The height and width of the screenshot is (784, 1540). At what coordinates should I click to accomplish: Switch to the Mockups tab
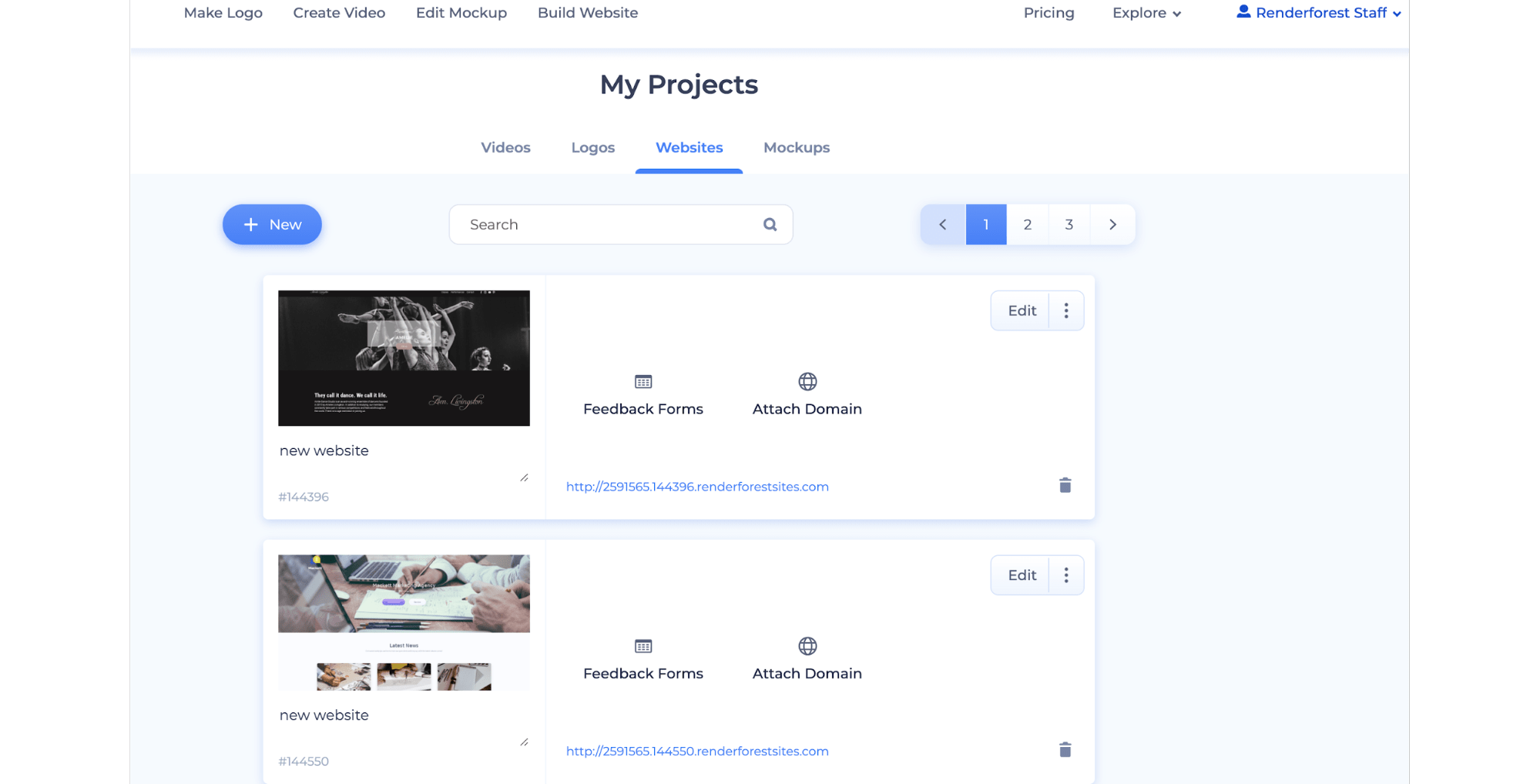796,147
